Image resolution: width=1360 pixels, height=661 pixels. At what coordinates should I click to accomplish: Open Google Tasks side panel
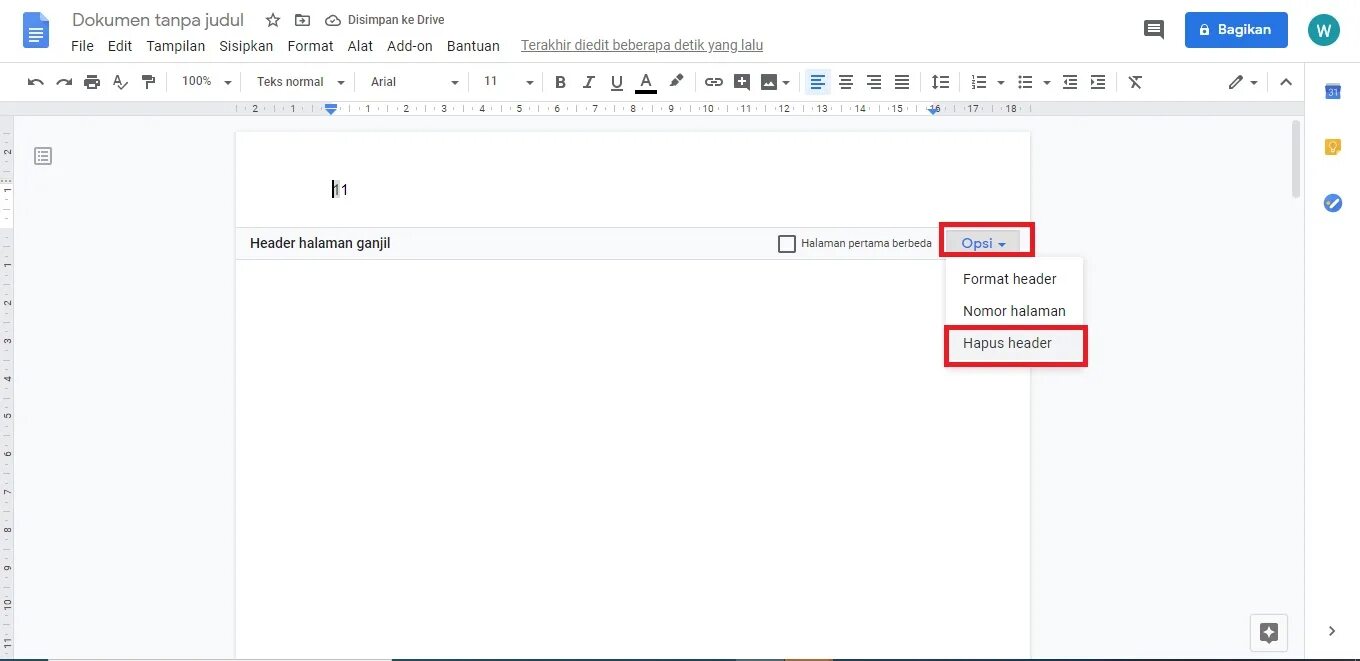[1333, 203]
